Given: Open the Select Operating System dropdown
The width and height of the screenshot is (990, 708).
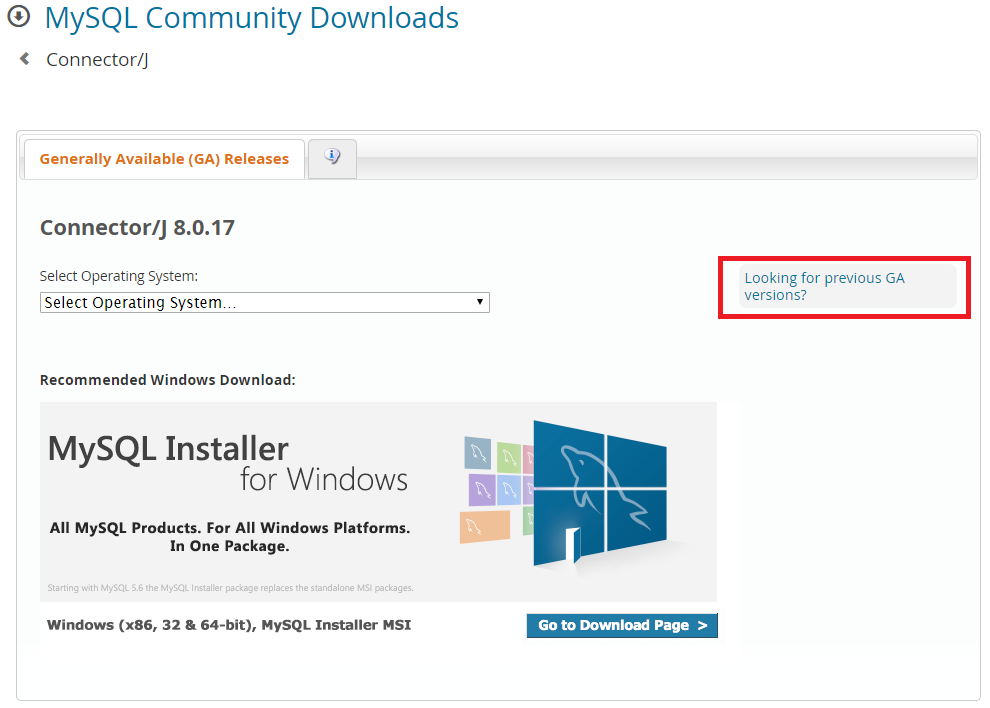Looking at the screenshot, I should pos(265,303).
